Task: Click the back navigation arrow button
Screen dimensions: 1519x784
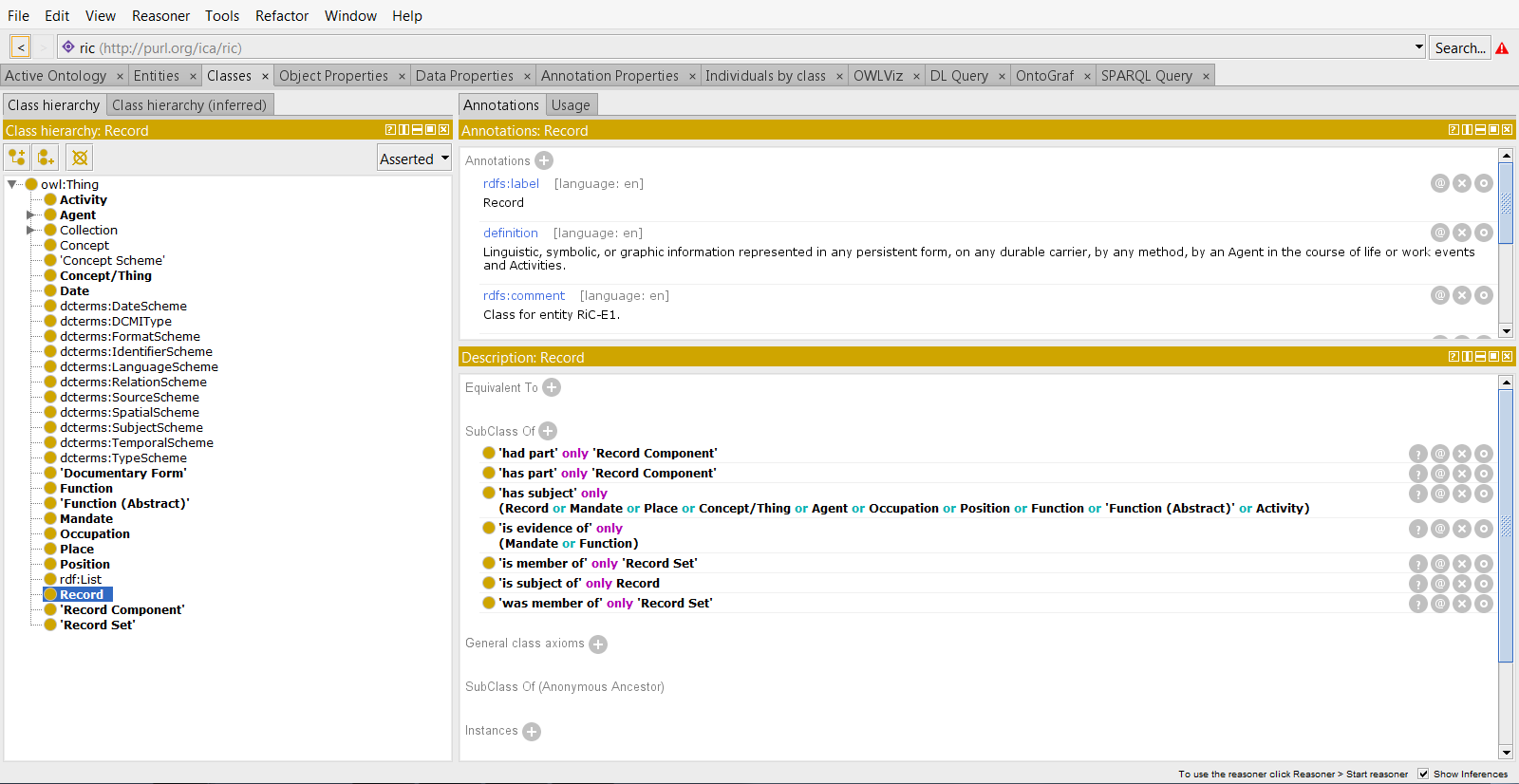Action: 21,47
